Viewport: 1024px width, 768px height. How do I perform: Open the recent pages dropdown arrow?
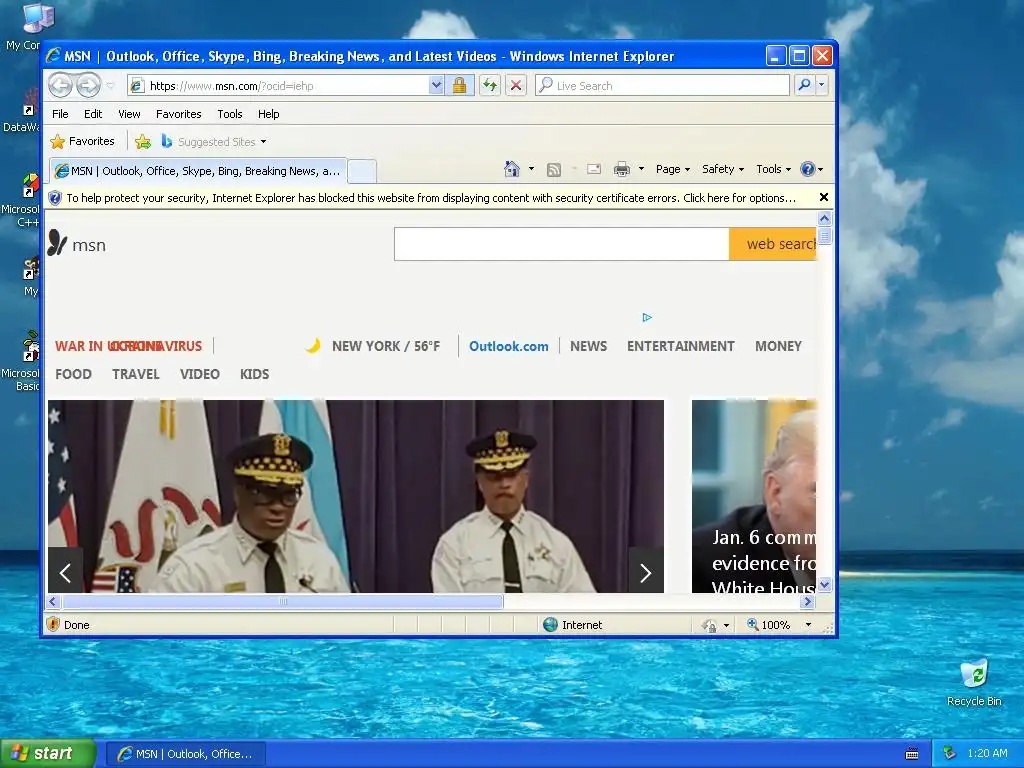pos(110,86)
